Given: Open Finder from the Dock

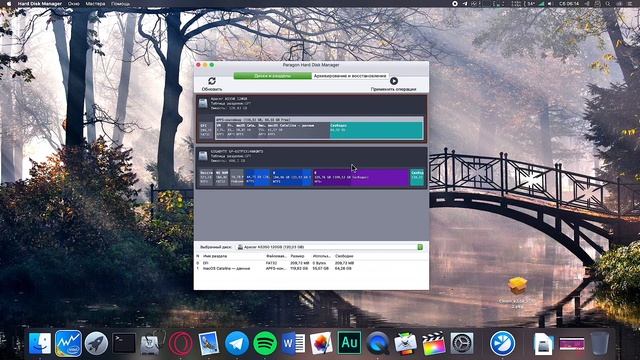Looking at the screenshot, I should pyautogui.click(x=40, y=343).
